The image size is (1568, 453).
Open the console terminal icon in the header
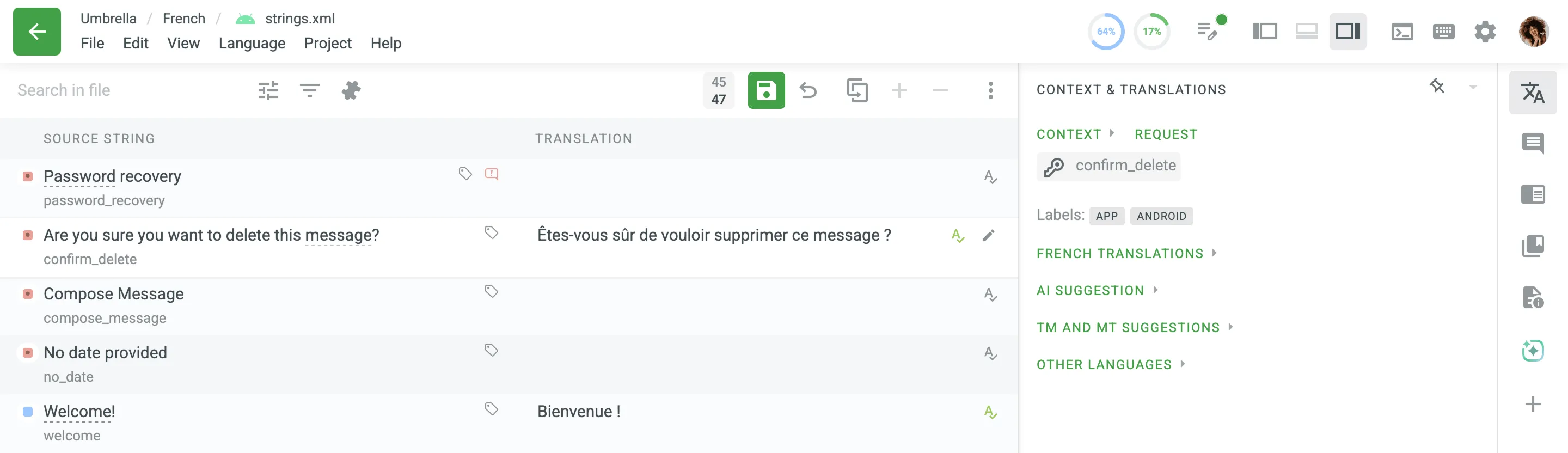coord(1402,31)
